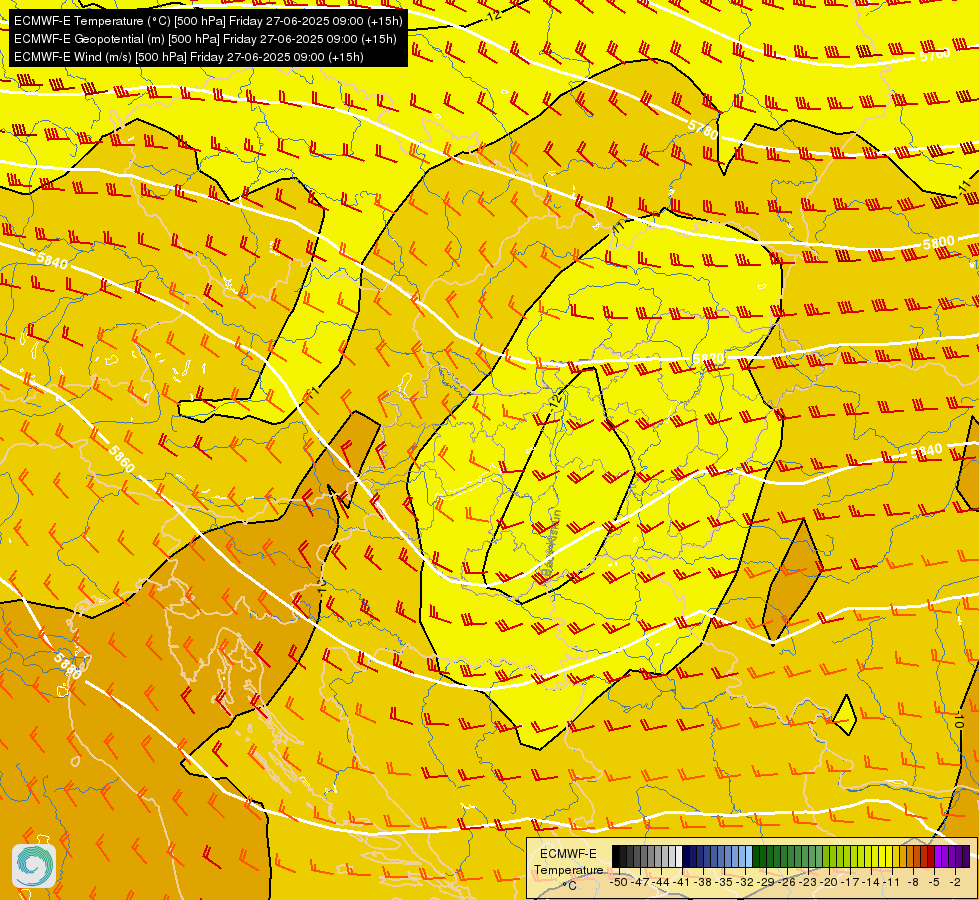This screenshot has height=900, width=979.
Task: Click the -47 legend scale value
Action: pyautogui.click(x=640, y=883)
